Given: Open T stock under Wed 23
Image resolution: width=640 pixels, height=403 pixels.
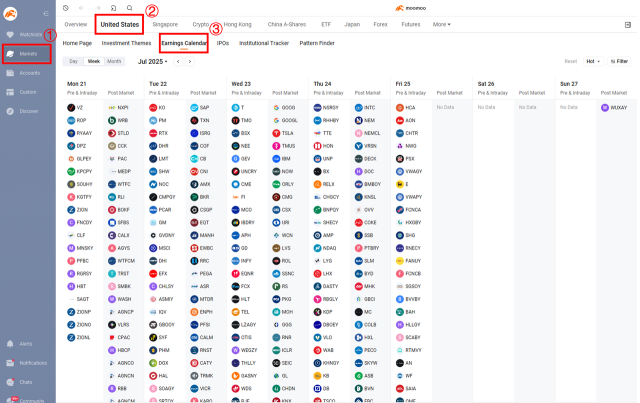Looking at the screenshot, I should point(238,108).
